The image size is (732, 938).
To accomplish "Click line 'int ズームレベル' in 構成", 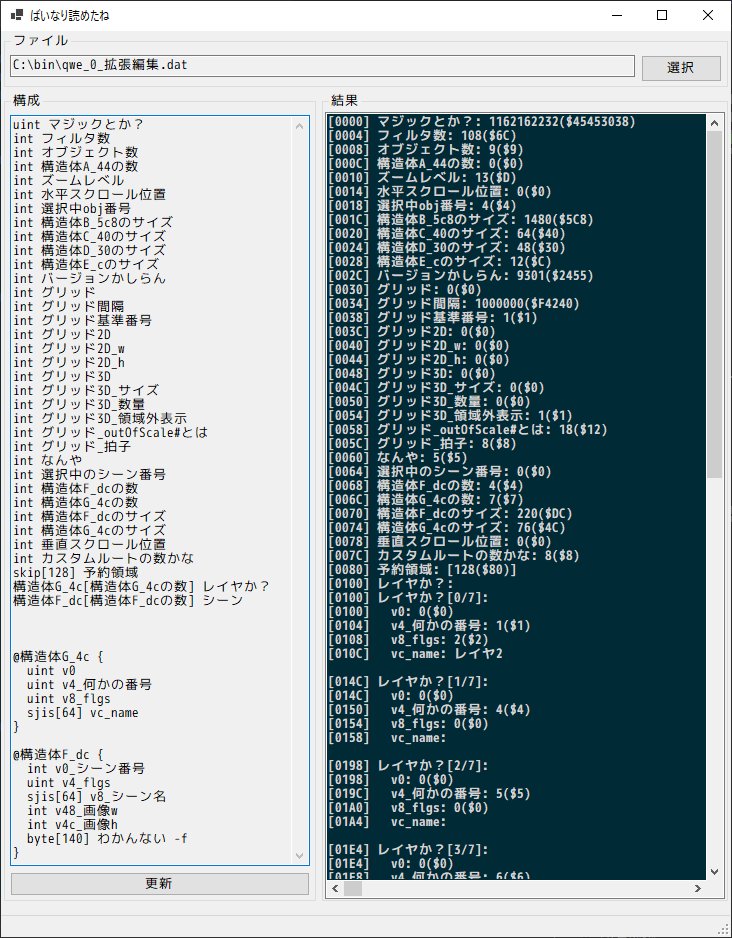I will (x=68, y=180).
